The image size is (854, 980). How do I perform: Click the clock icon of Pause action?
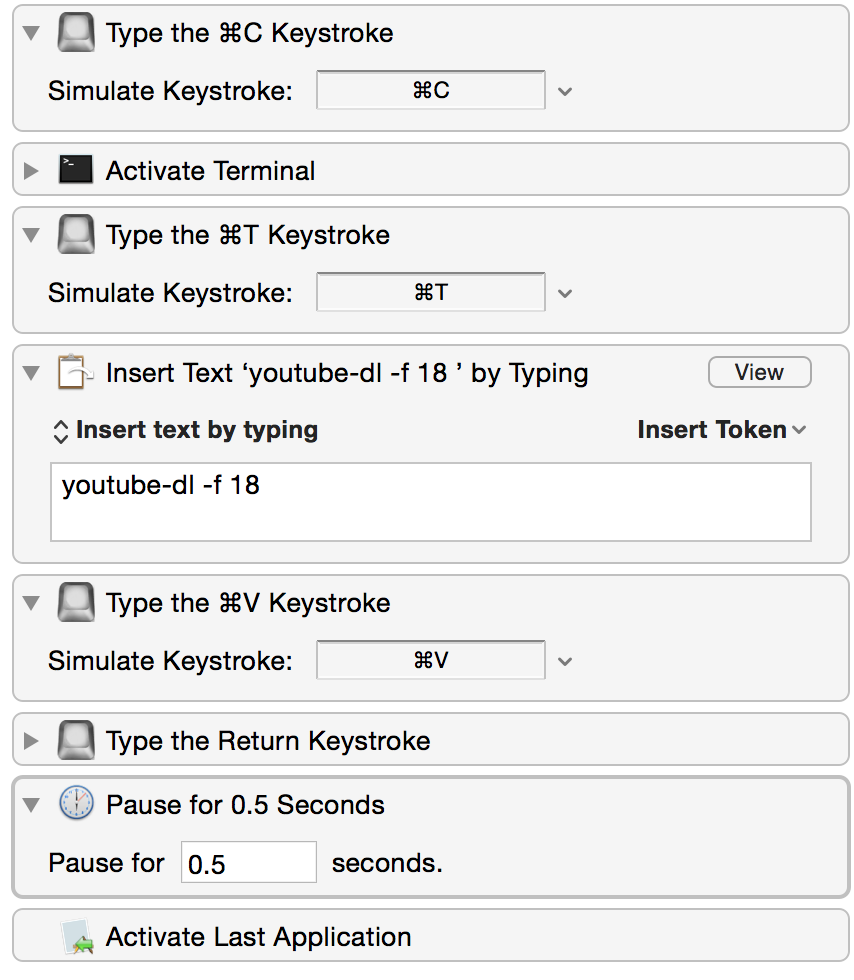(x=76, y=803)
